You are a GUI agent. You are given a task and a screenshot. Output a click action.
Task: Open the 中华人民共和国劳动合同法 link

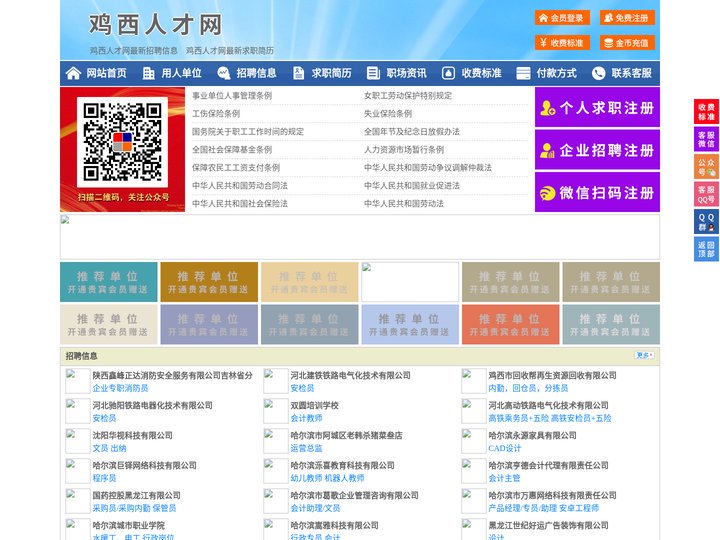click(240, 186)
